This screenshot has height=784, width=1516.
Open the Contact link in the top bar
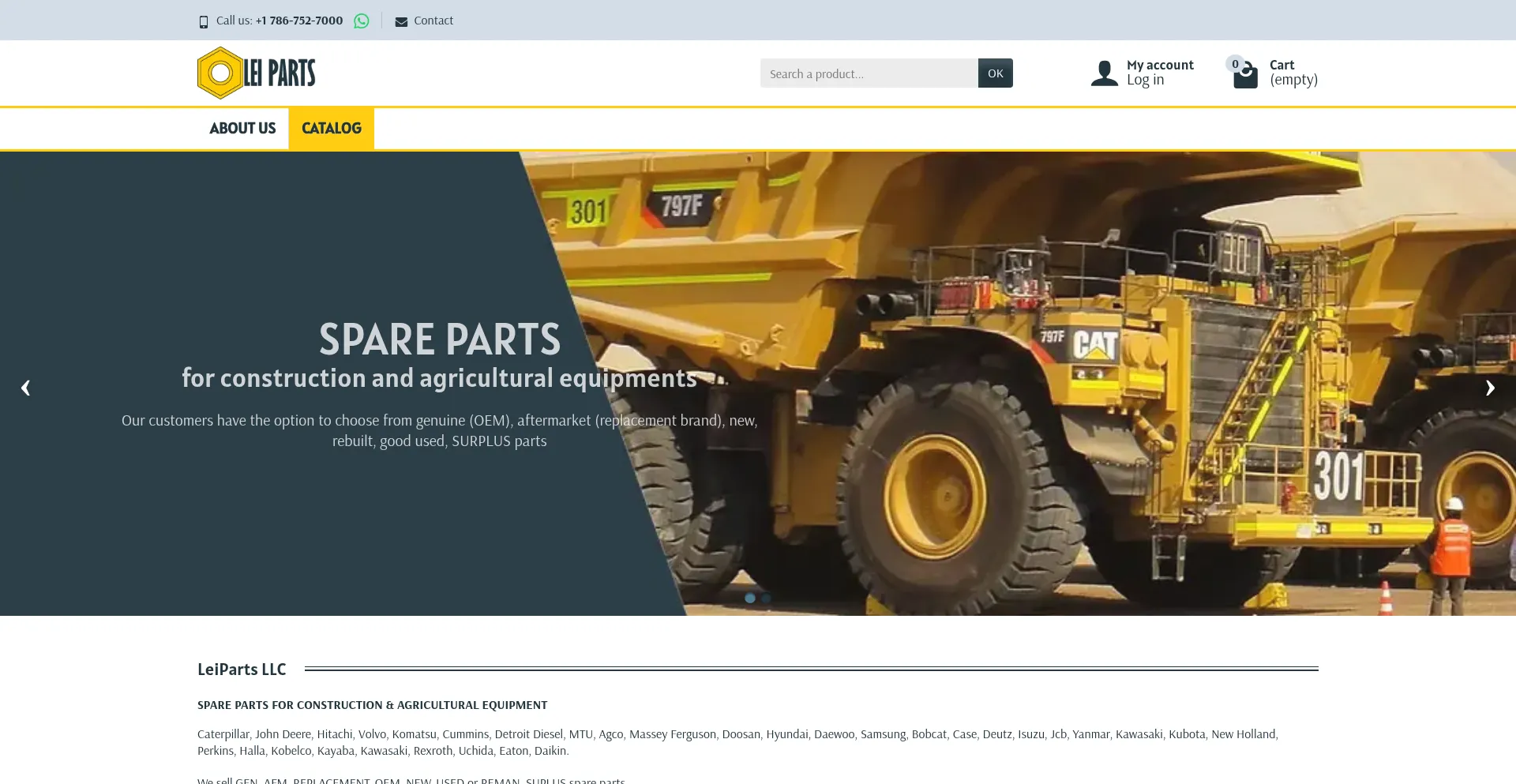click(433, 21)
